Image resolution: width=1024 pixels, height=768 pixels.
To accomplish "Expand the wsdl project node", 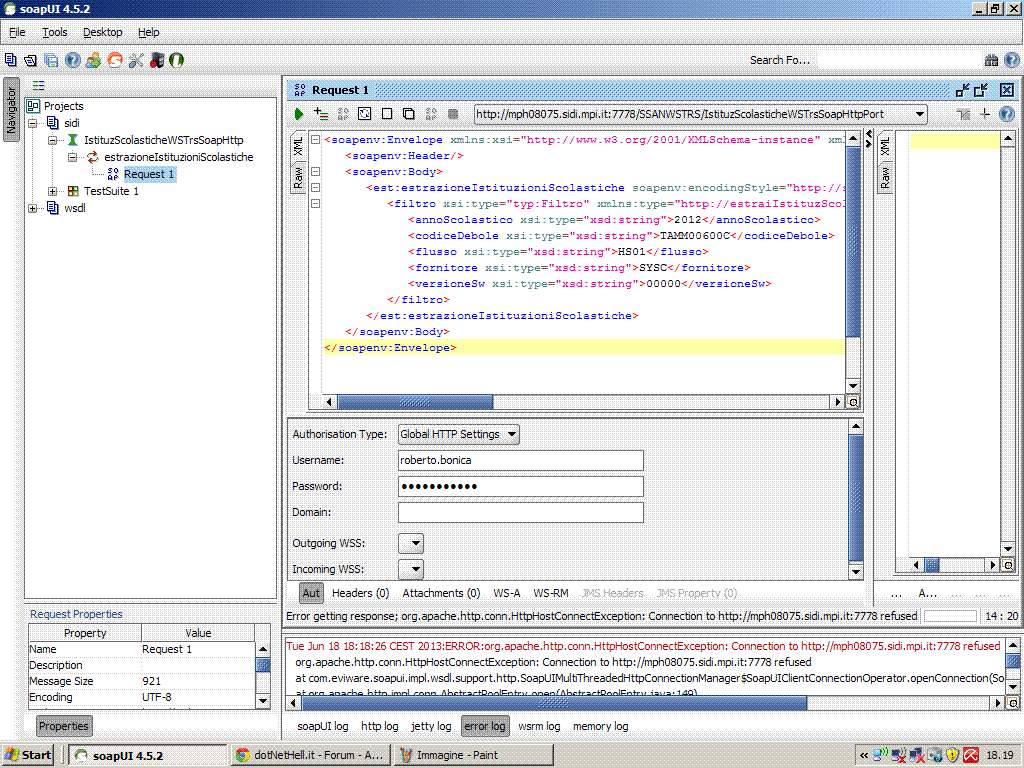I will coord(32,208).
